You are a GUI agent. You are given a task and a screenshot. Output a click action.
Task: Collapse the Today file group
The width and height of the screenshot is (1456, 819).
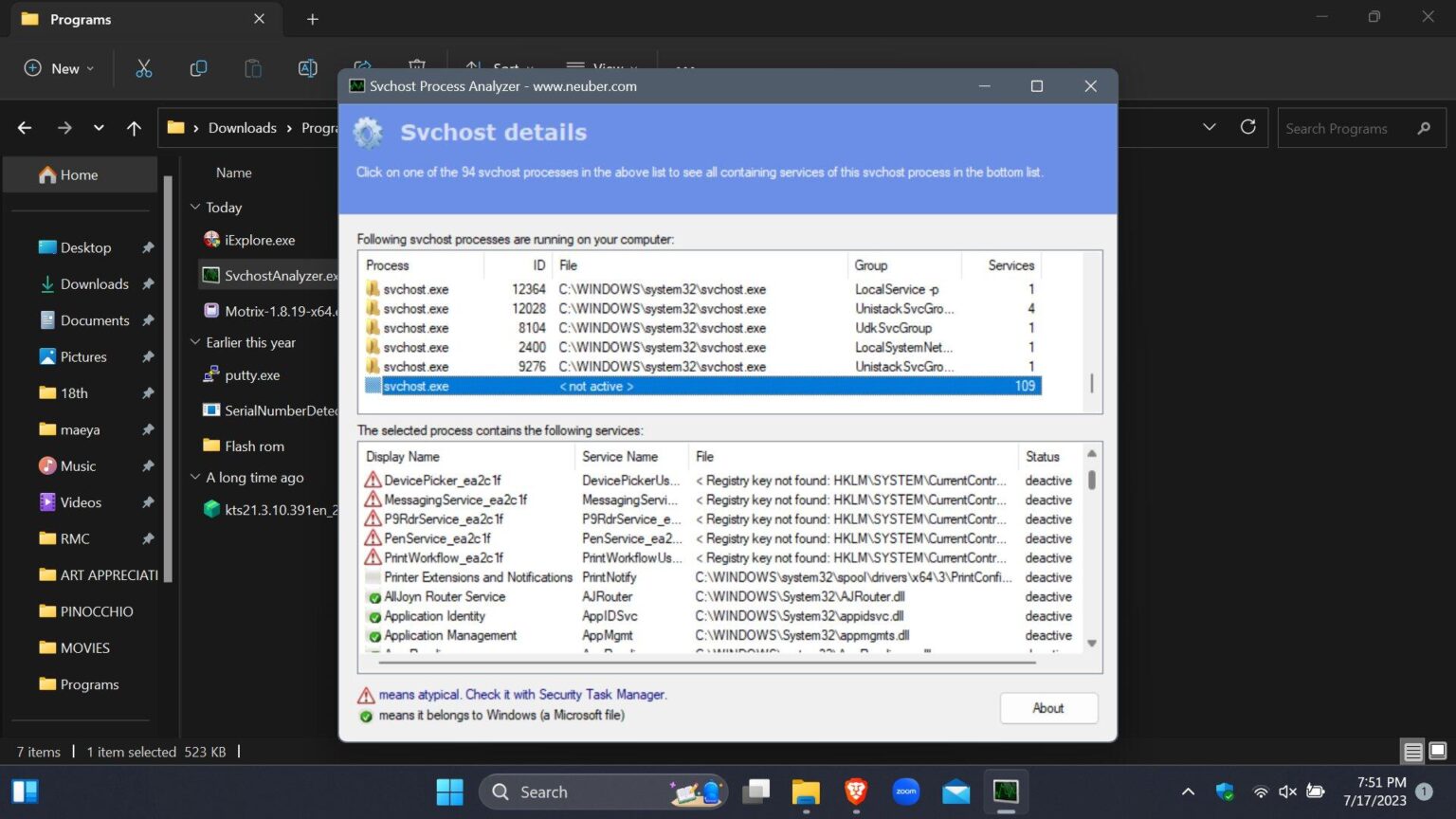pos(194,207)
